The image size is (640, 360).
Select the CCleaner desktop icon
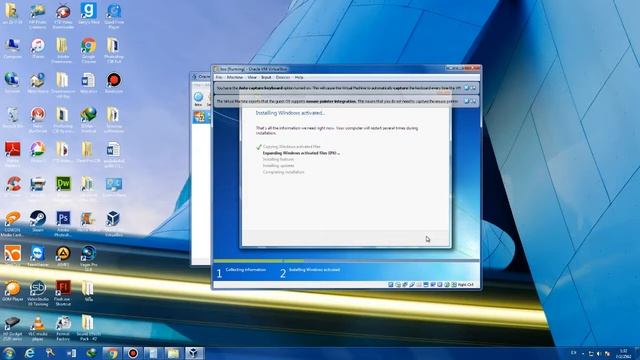tap(12, 187)
